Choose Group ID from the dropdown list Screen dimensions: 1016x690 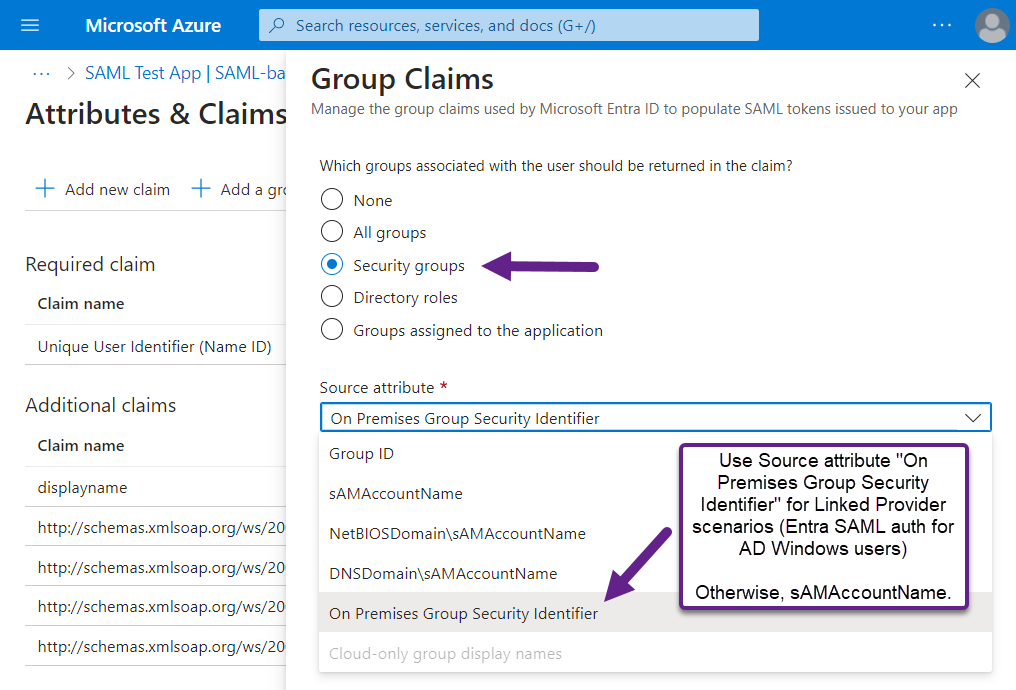click(x=655, y=454)
